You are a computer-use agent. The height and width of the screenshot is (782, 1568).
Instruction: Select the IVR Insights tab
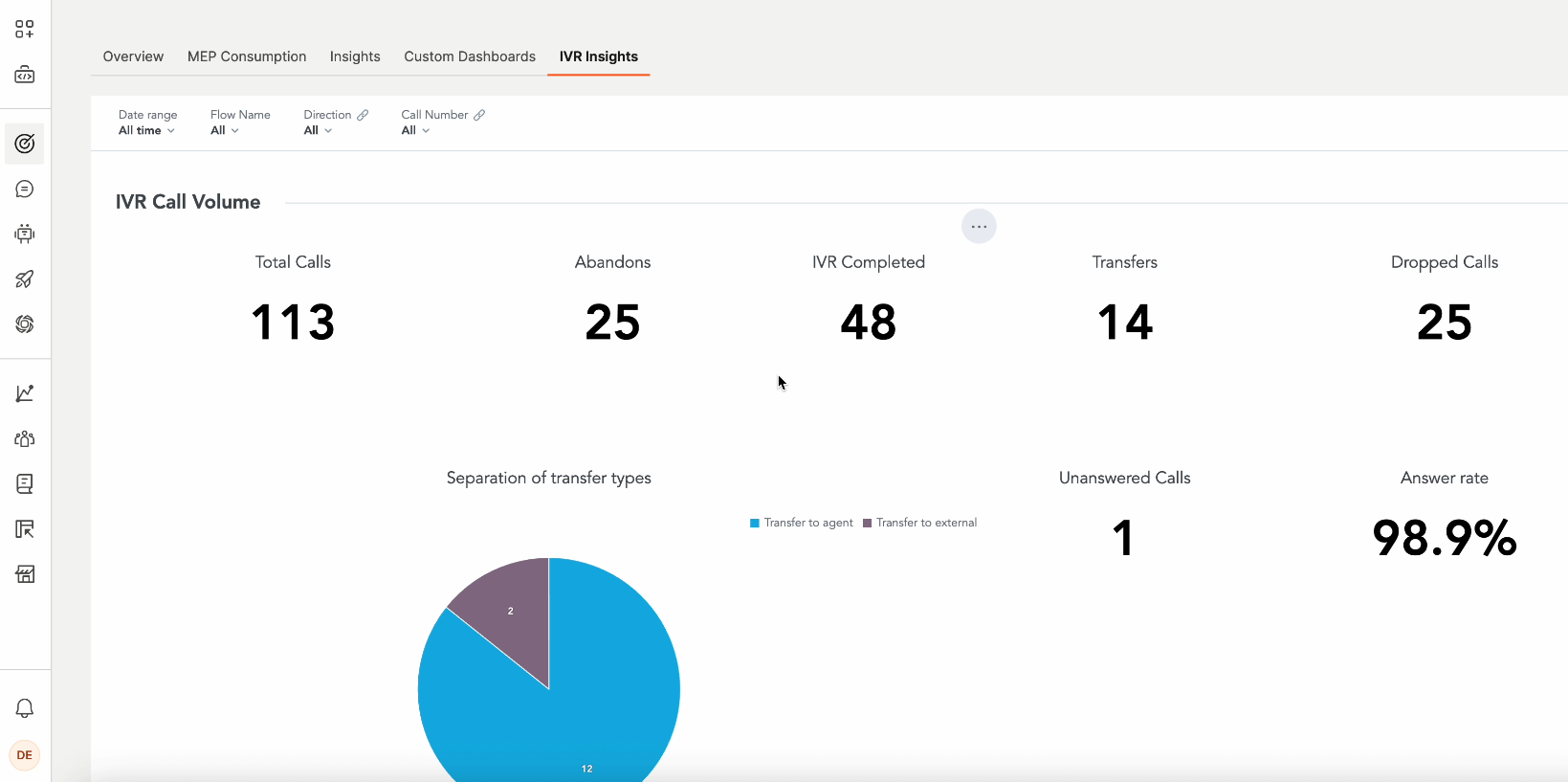[599, 56]
